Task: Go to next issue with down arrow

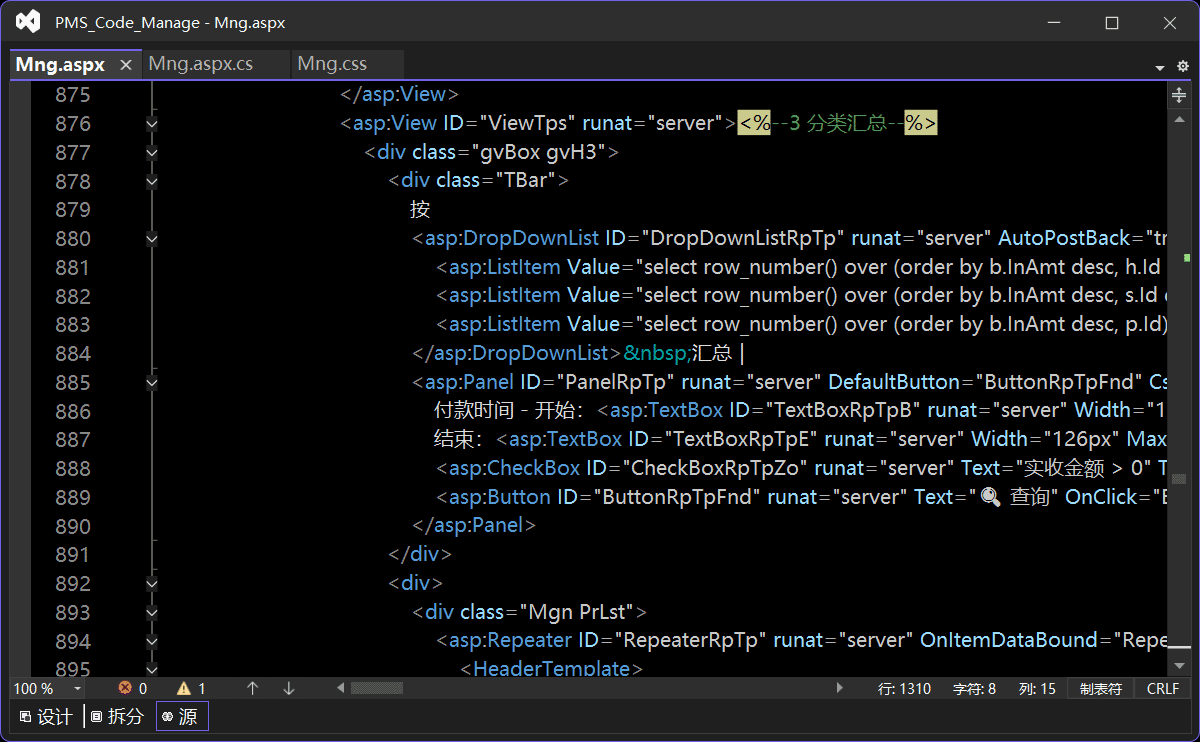Action: tap(289, 688)
